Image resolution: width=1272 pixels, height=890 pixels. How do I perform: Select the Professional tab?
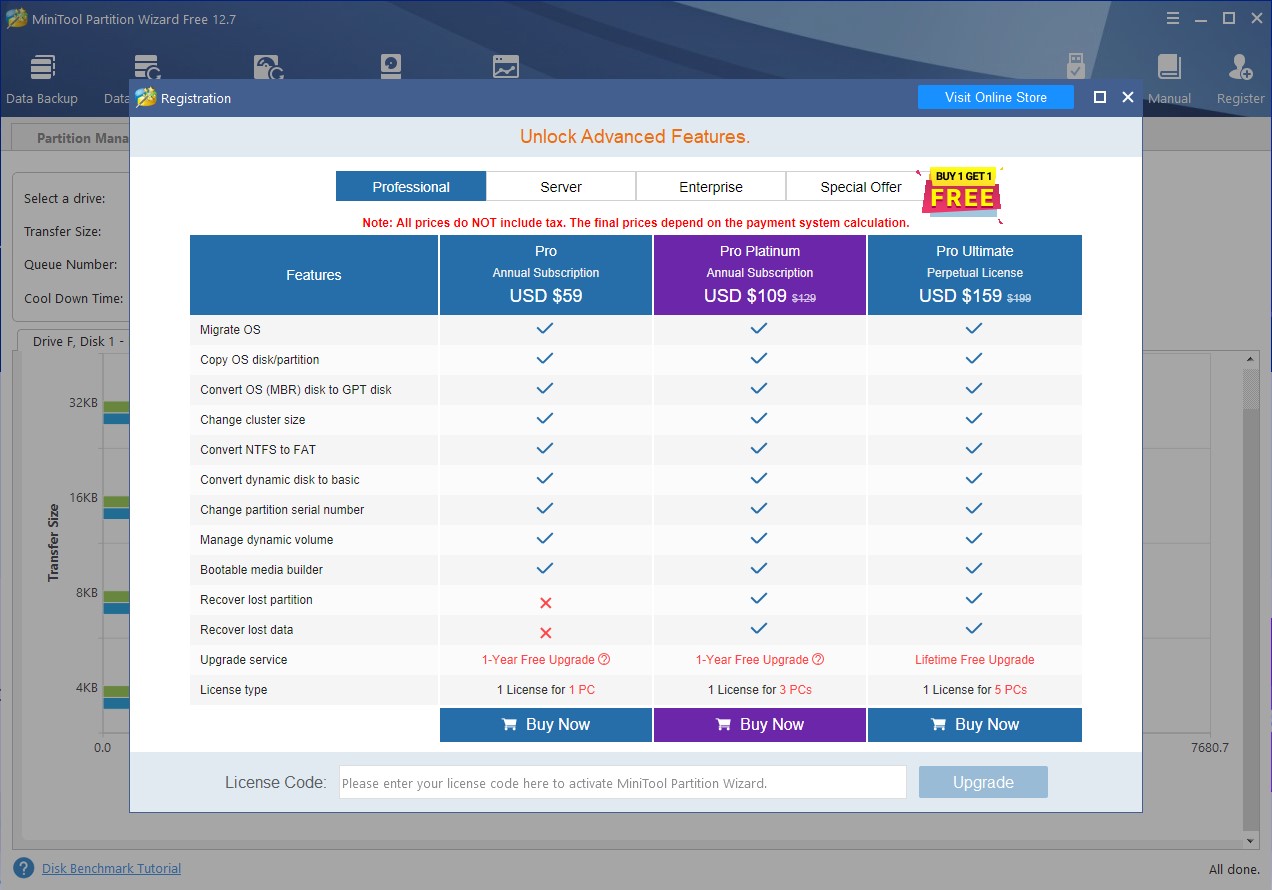(x=411, y=186)
